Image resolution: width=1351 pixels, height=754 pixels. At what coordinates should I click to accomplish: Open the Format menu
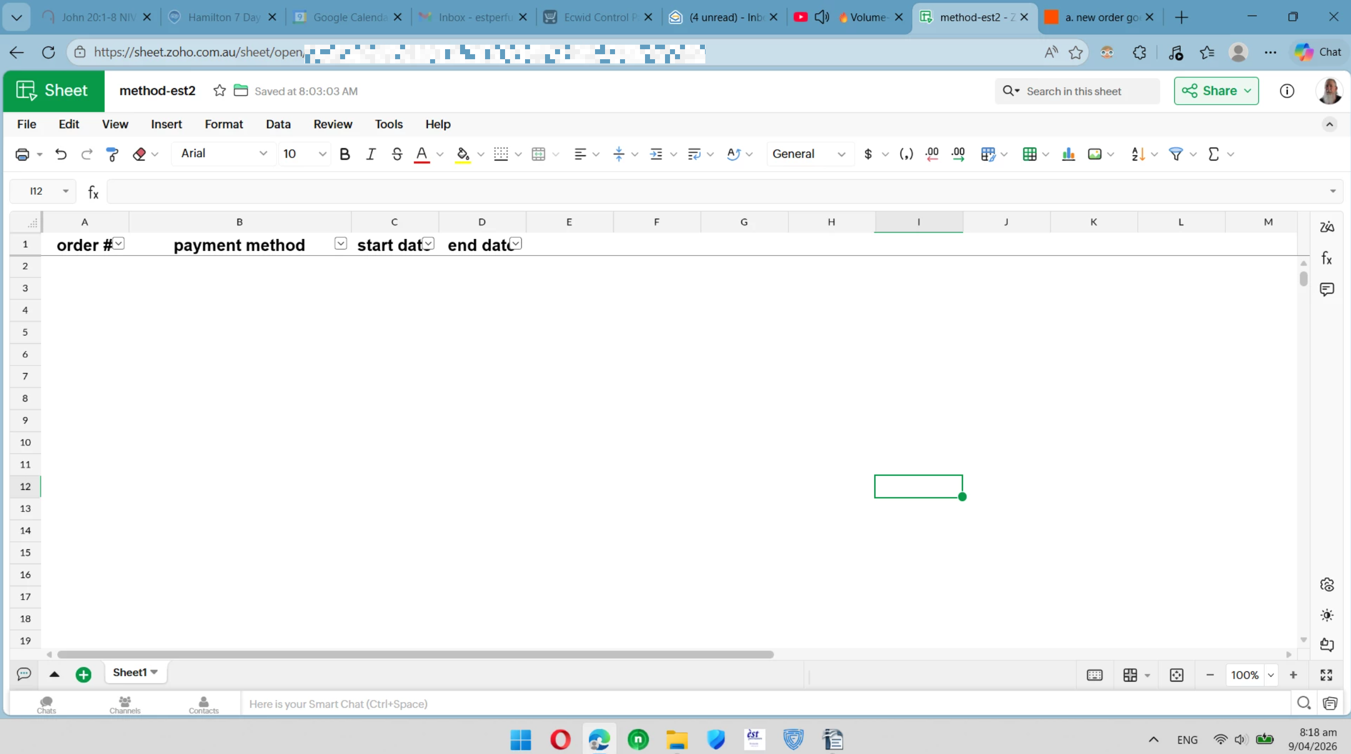[x=224, y=124]
